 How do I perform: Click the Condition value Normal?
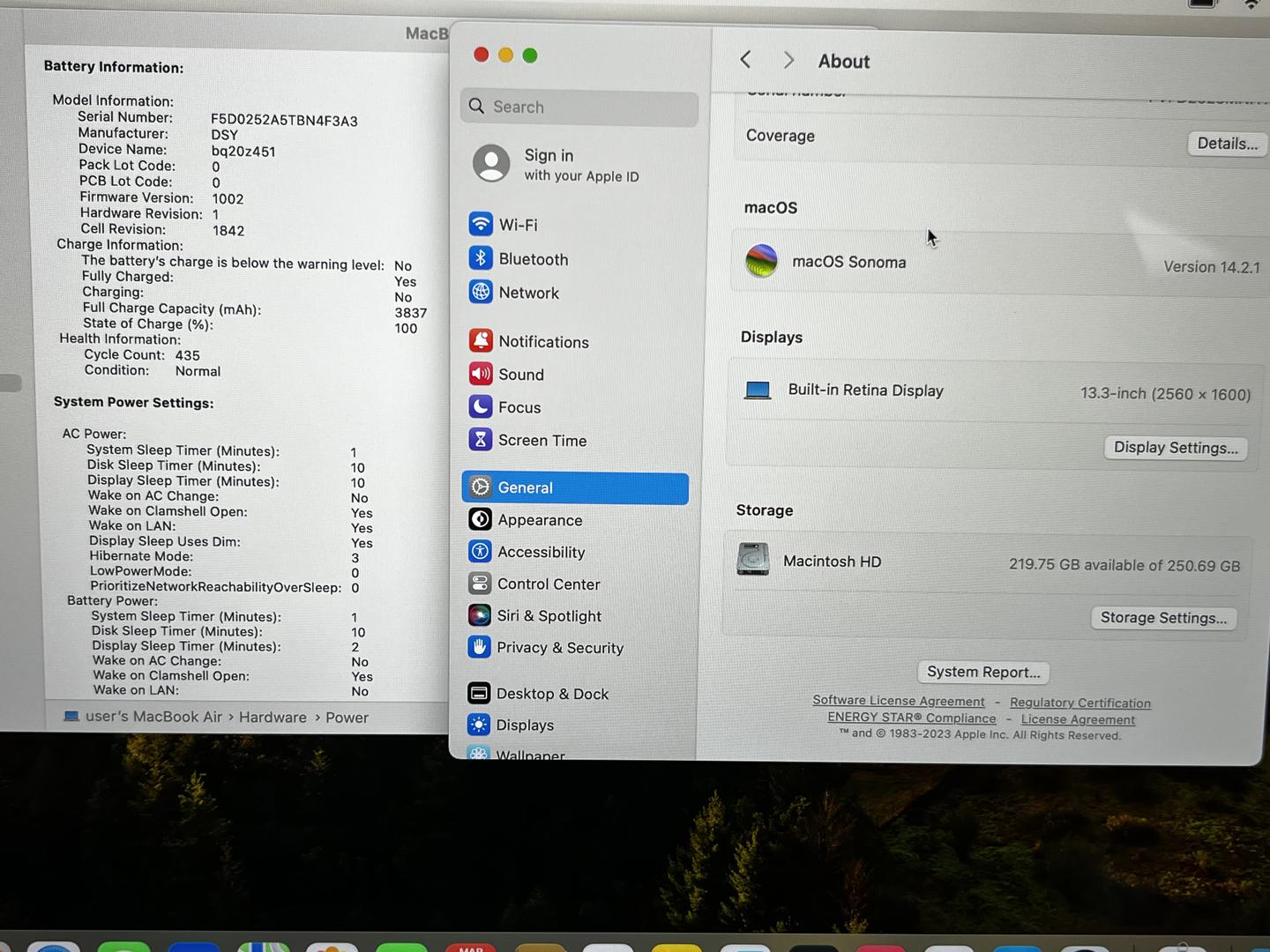[198, 371]
